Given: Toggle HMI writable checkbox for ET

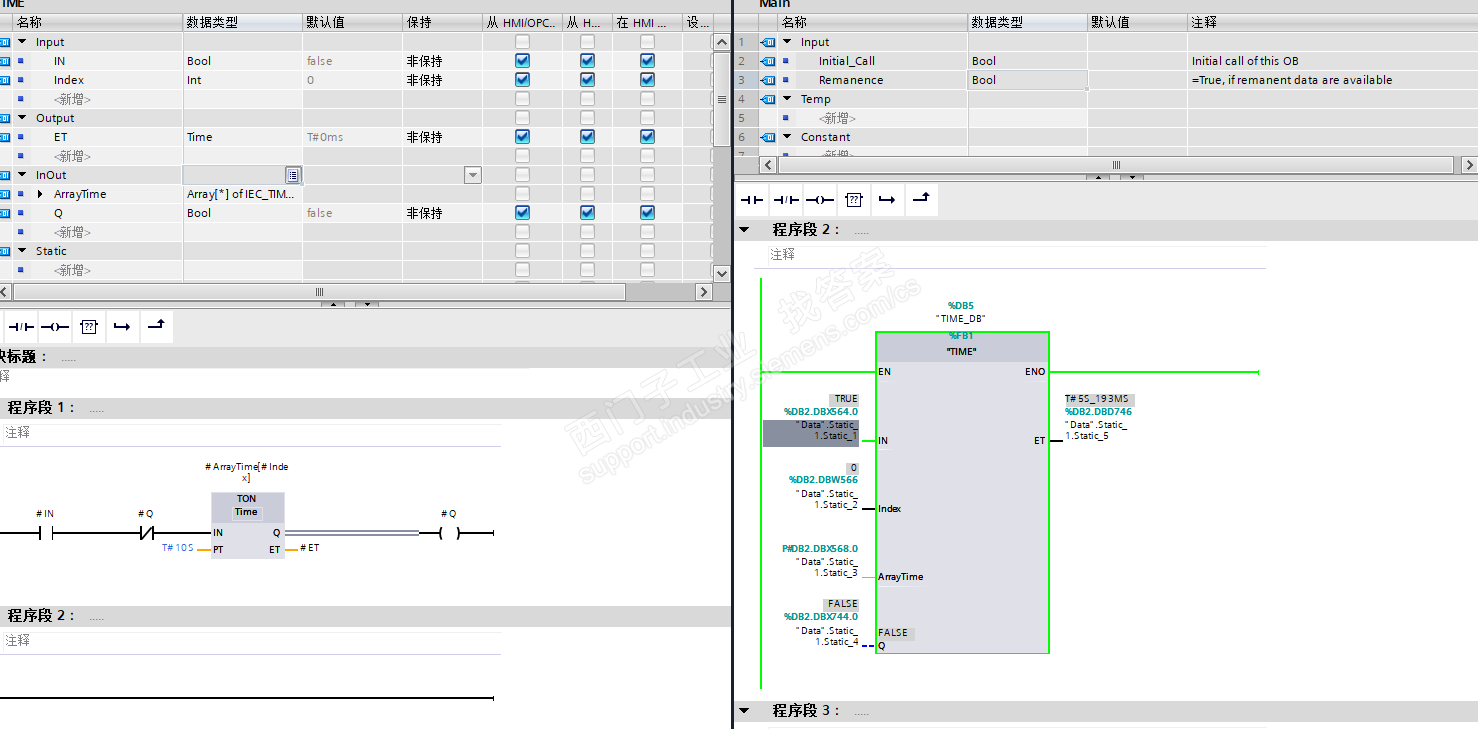Looking at the screenshot, I should 587,137.
